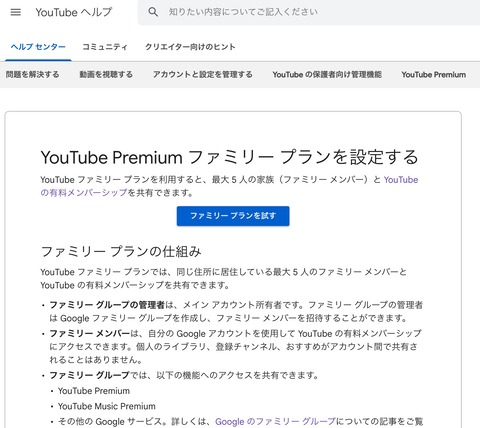Click the ファミリー プランの仕組み subheading
Viewport: 480px width, 428px height.
tap(121, 252)
